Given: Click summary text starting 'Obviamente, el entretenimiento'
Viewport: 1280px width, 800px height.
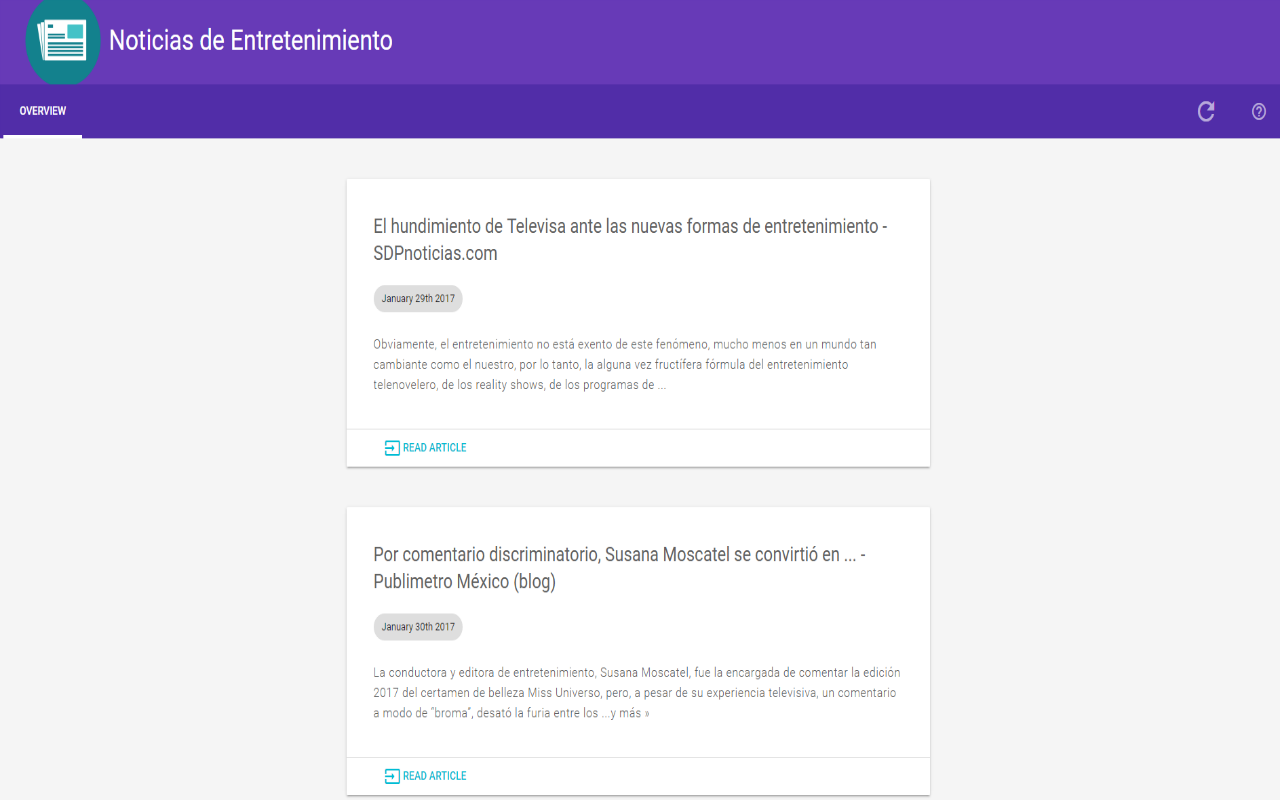Looking at the screenshot, I should coord(625,364).
